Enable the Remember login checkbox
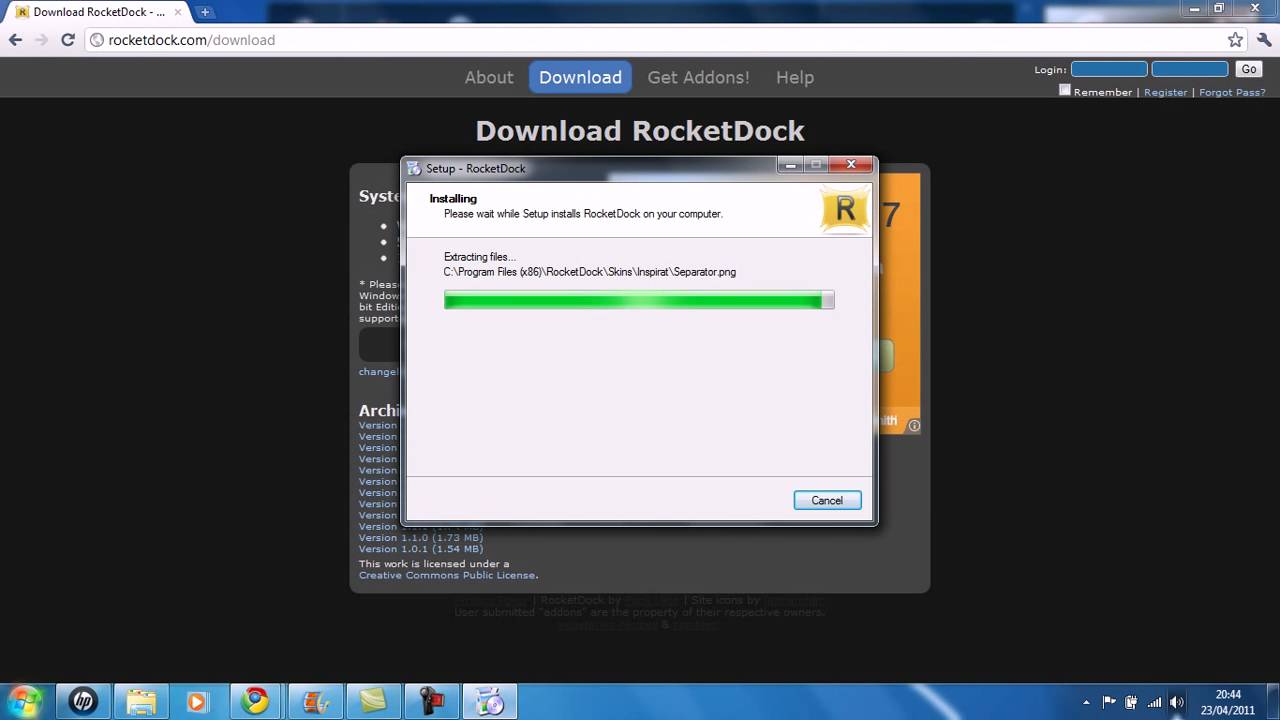Viewport: 1280px width, 720px height. coord(1065,90)
